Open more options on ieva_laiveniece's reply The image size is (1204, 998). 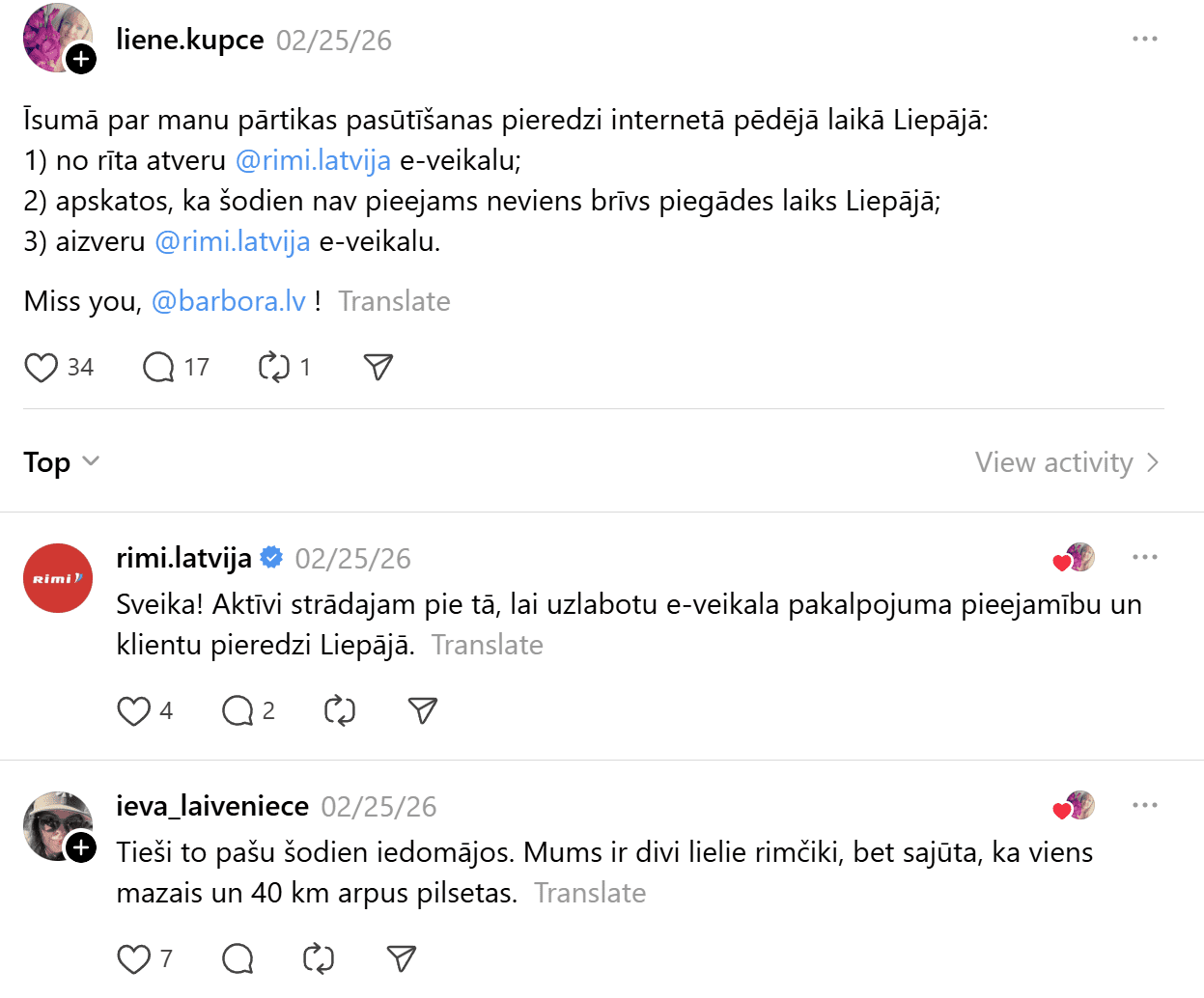pyautogui.click(x=1144, y=806)
